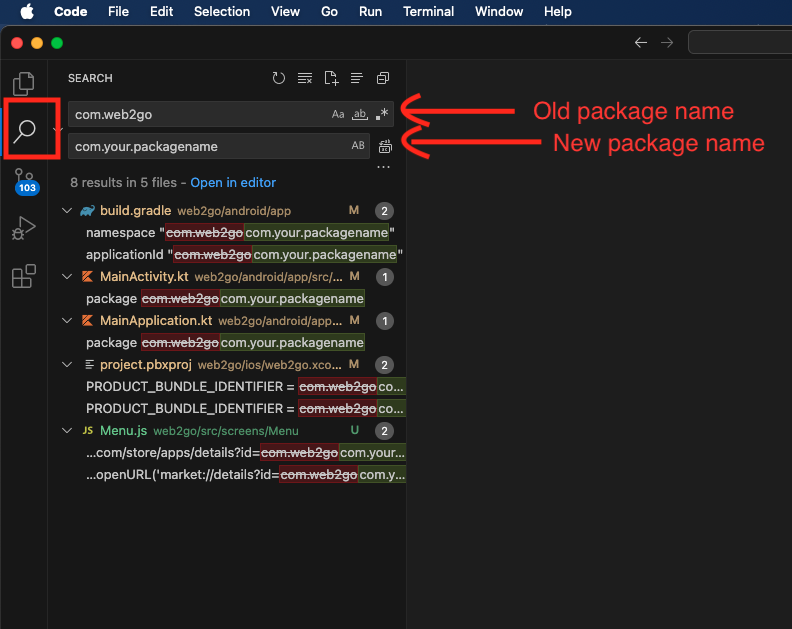Enable Use Regular Expression option
The height and width of the screenshot is (629, 792).
tap(381, 114)
